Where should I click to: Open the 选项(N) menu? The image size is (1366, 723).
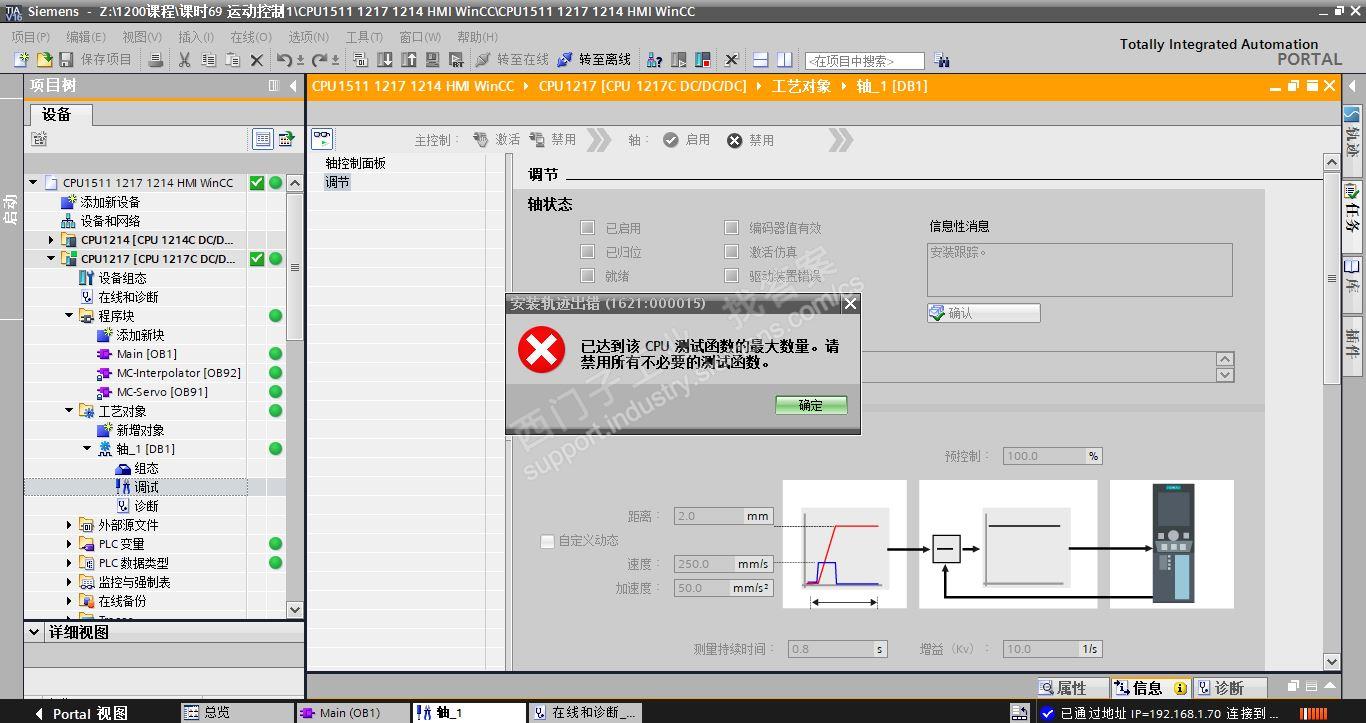pyautogui.click(x=308, y=36)
